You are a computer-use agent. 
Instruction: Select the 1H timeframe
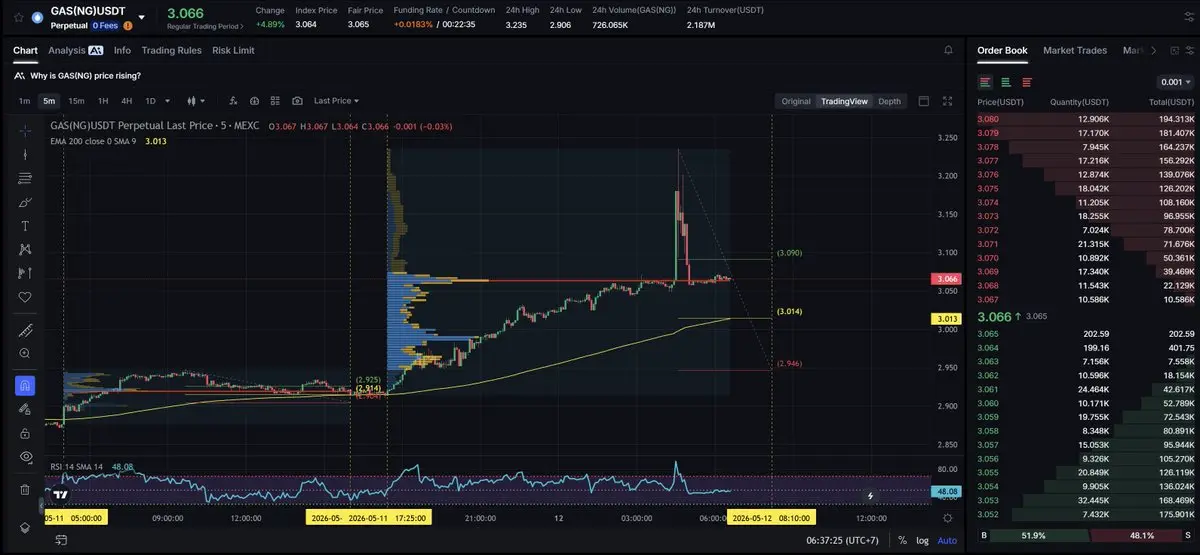coord(102,101)
